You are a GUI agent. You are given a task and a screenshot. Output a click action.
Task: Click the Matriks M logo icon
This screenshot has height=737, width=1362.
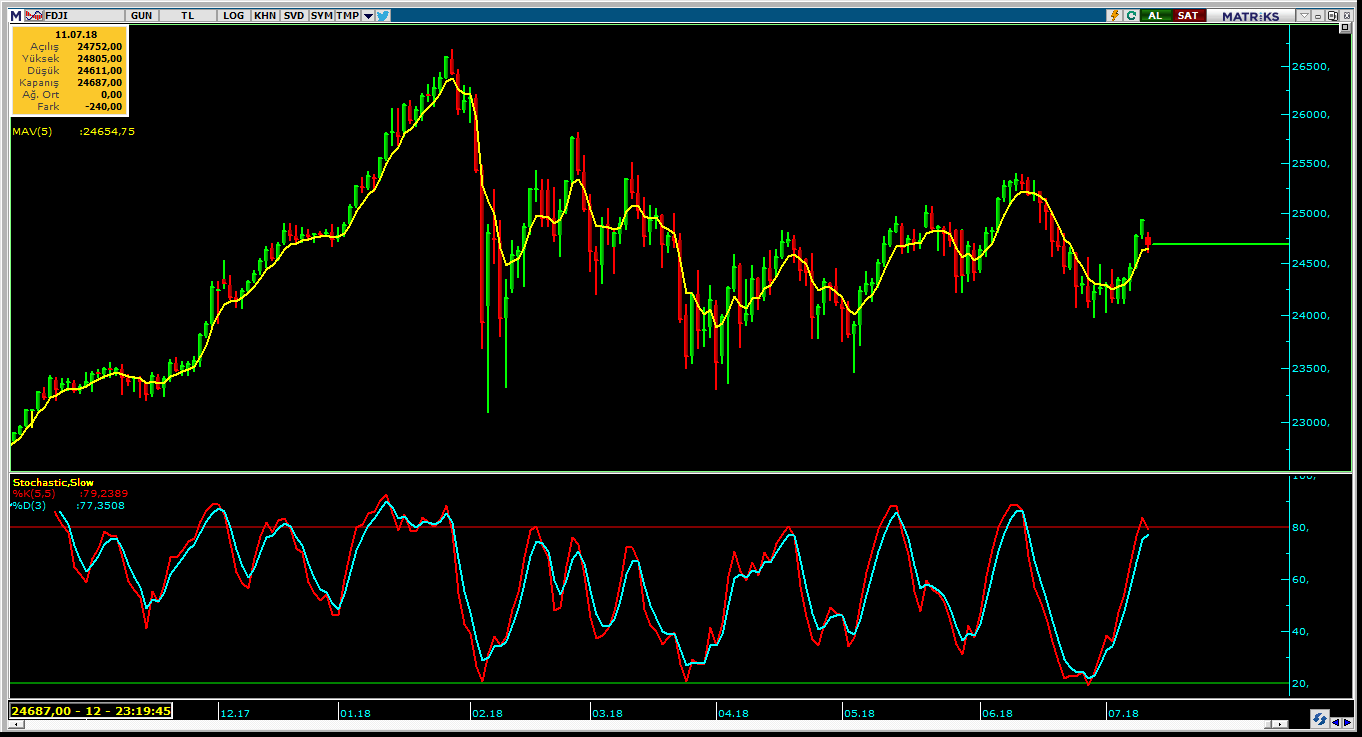click(x=16, y=15)
